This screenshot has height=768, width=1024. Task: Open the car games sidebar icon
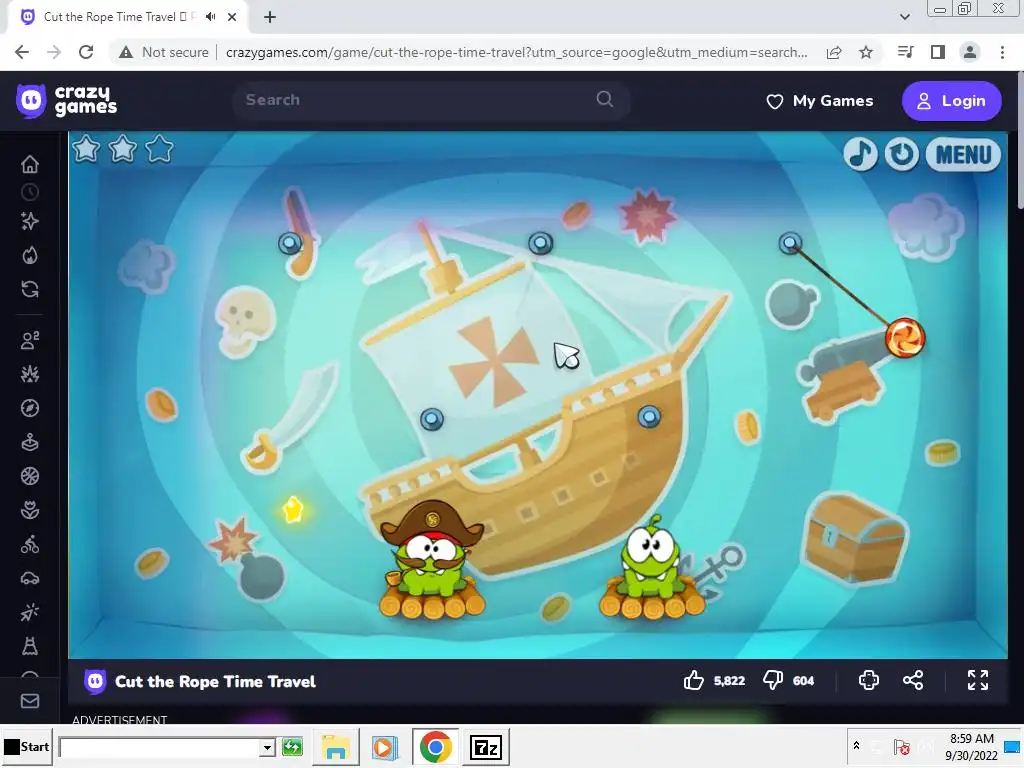coord(30,578)
